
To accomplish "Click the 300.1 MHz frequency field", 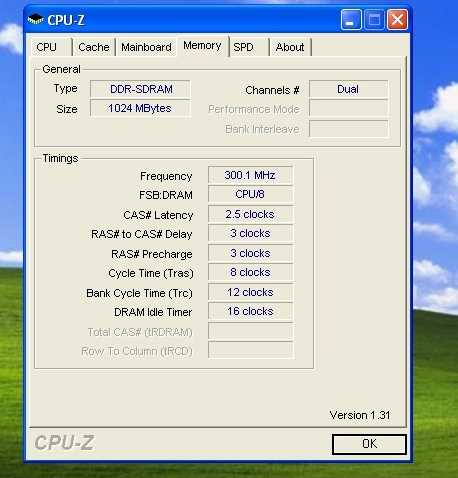I will coord(250,175).
